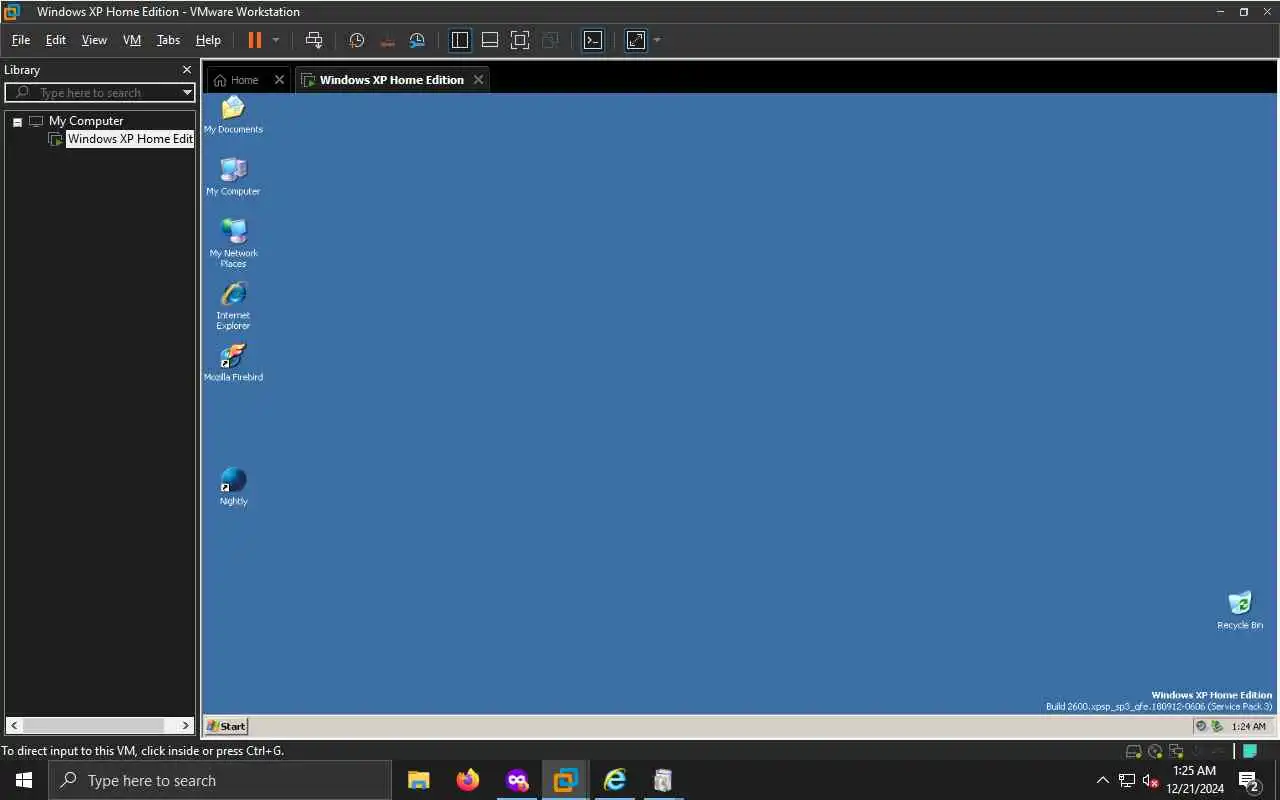Click the stretch guest display icon
The height and width of the screenshot is (800, 1280).
pos(636,40)
